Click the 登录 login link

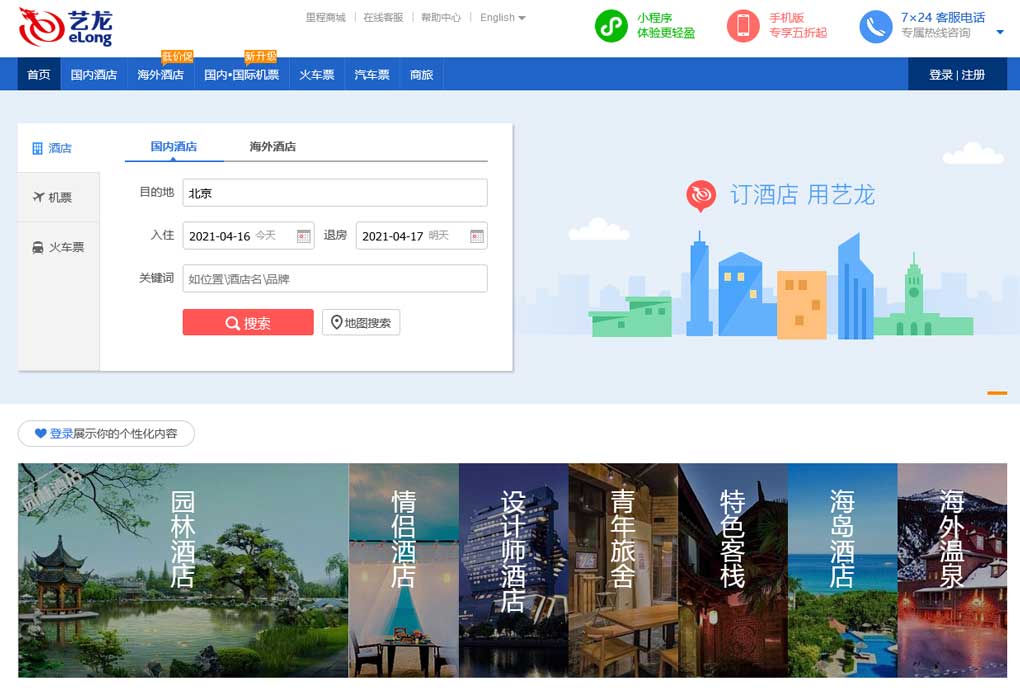click(940, 75)
